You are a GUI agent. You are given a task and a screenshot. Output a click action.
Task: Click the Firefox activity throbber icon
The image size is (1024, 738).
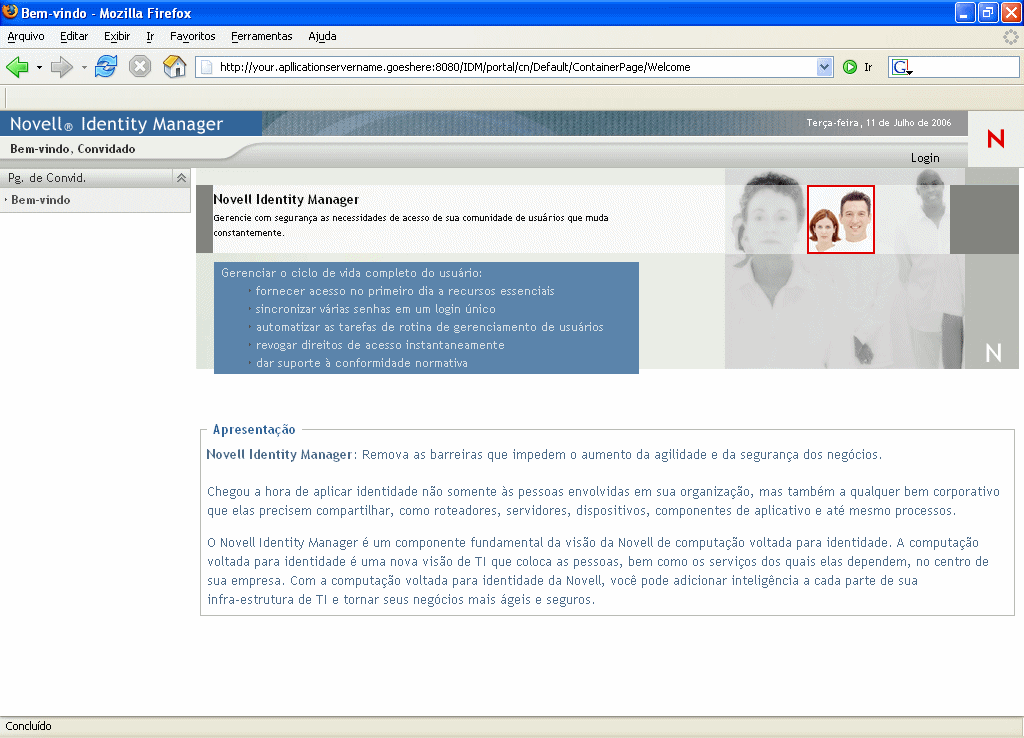[x=1010, y=37]
